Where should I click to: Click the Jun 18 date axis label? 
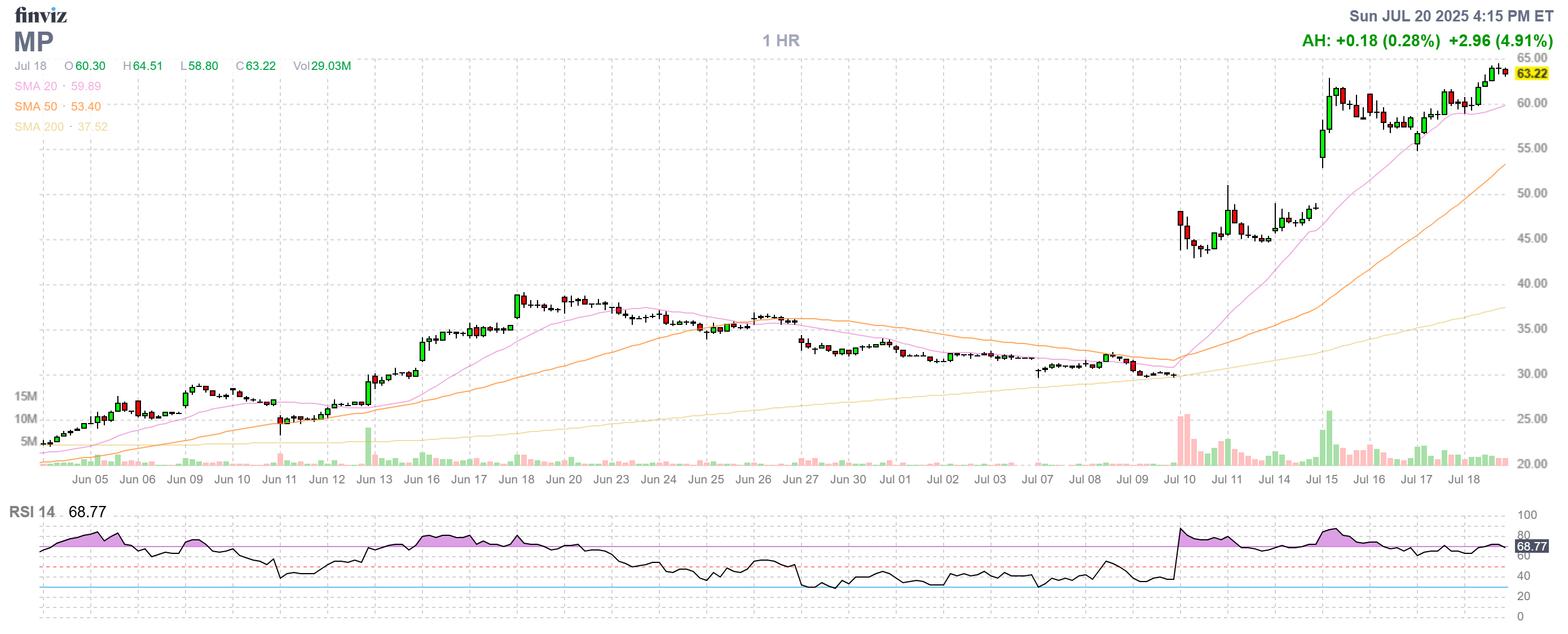pos(516,479)
